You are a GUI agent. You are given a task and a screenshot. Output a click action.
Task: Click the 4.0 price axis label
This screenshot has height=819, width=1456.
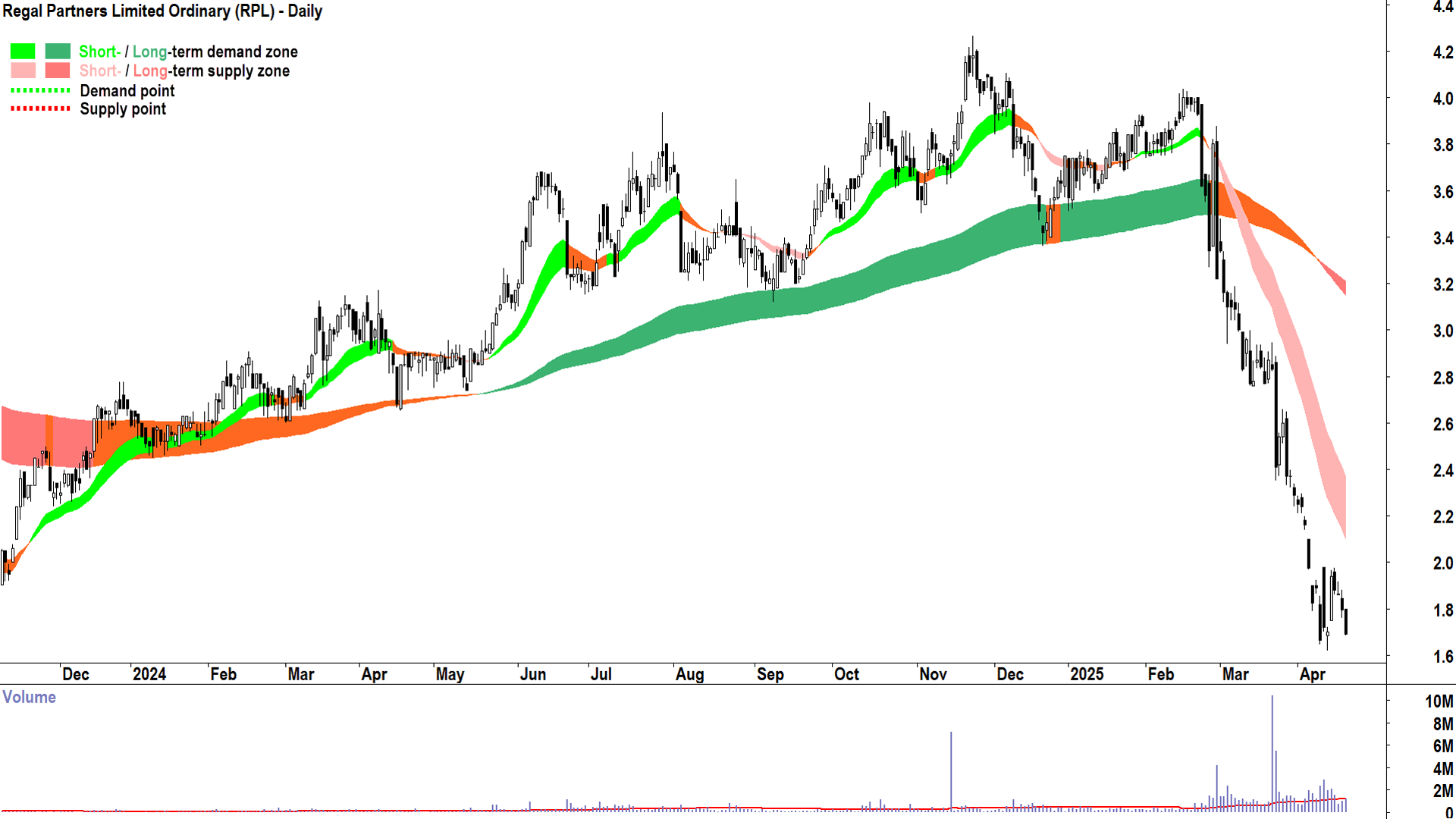(x=1442, y=99)
